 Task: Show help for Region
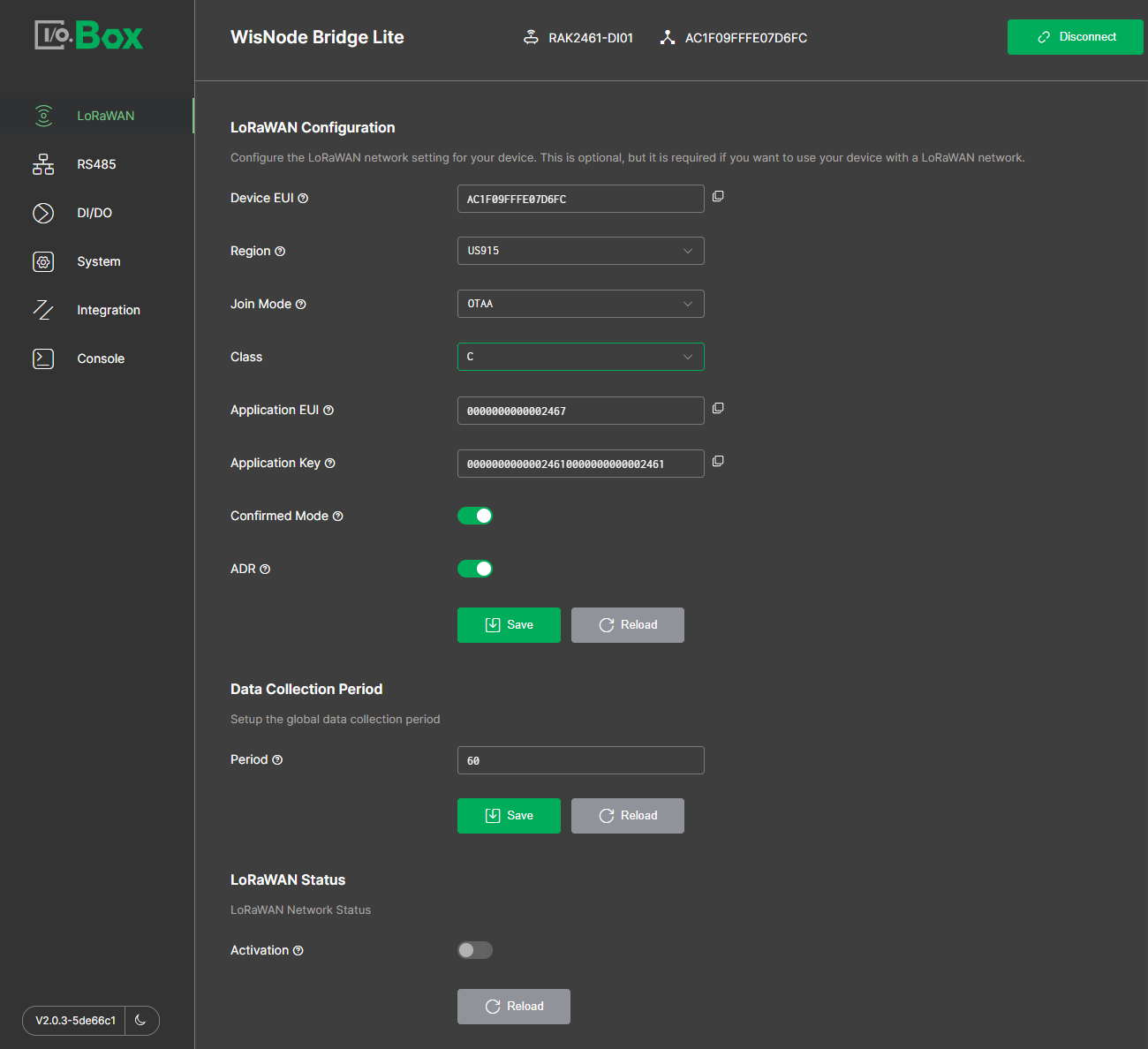click(280, 252)
